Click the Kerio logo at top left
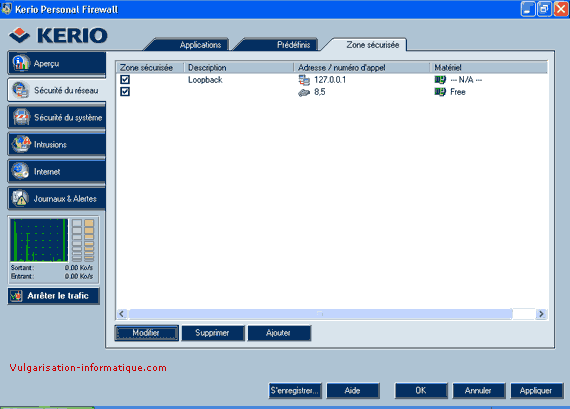The height and width of the screenshot is (409, 570). tap(58, 35)
